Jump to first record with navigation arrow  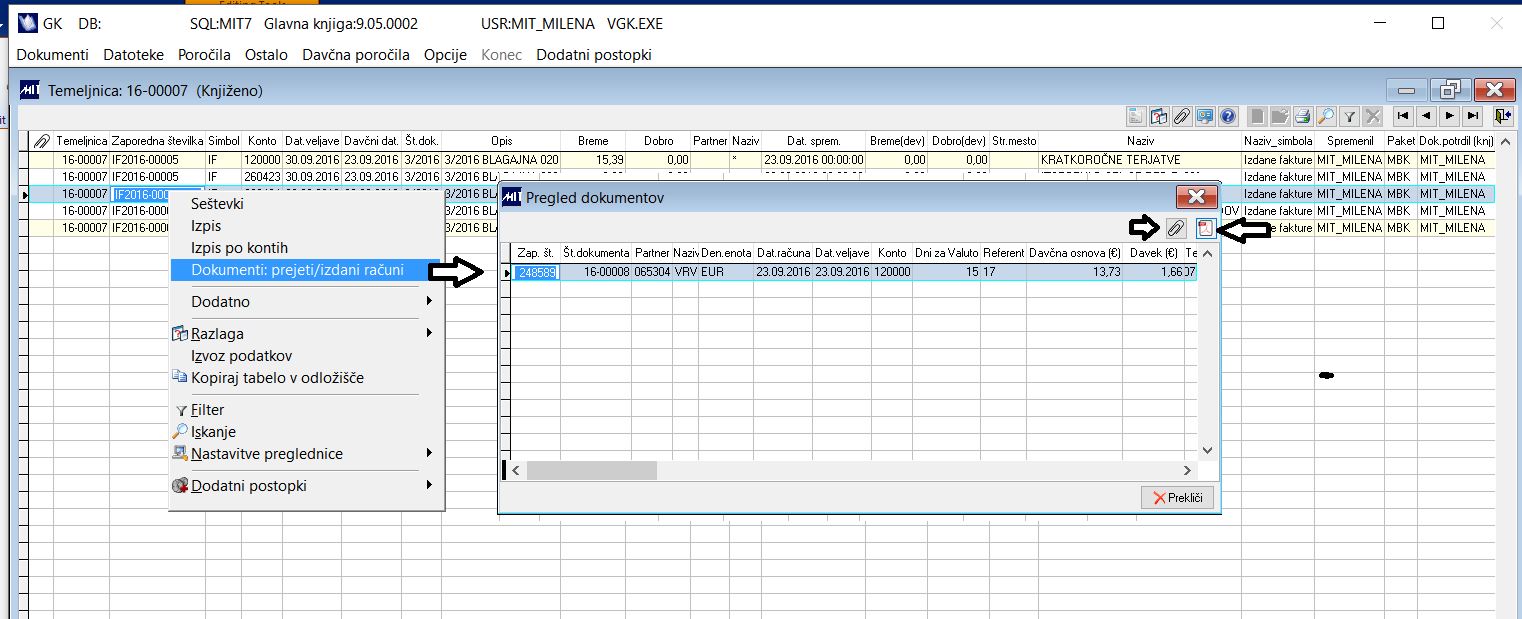tap(1404, 115)
